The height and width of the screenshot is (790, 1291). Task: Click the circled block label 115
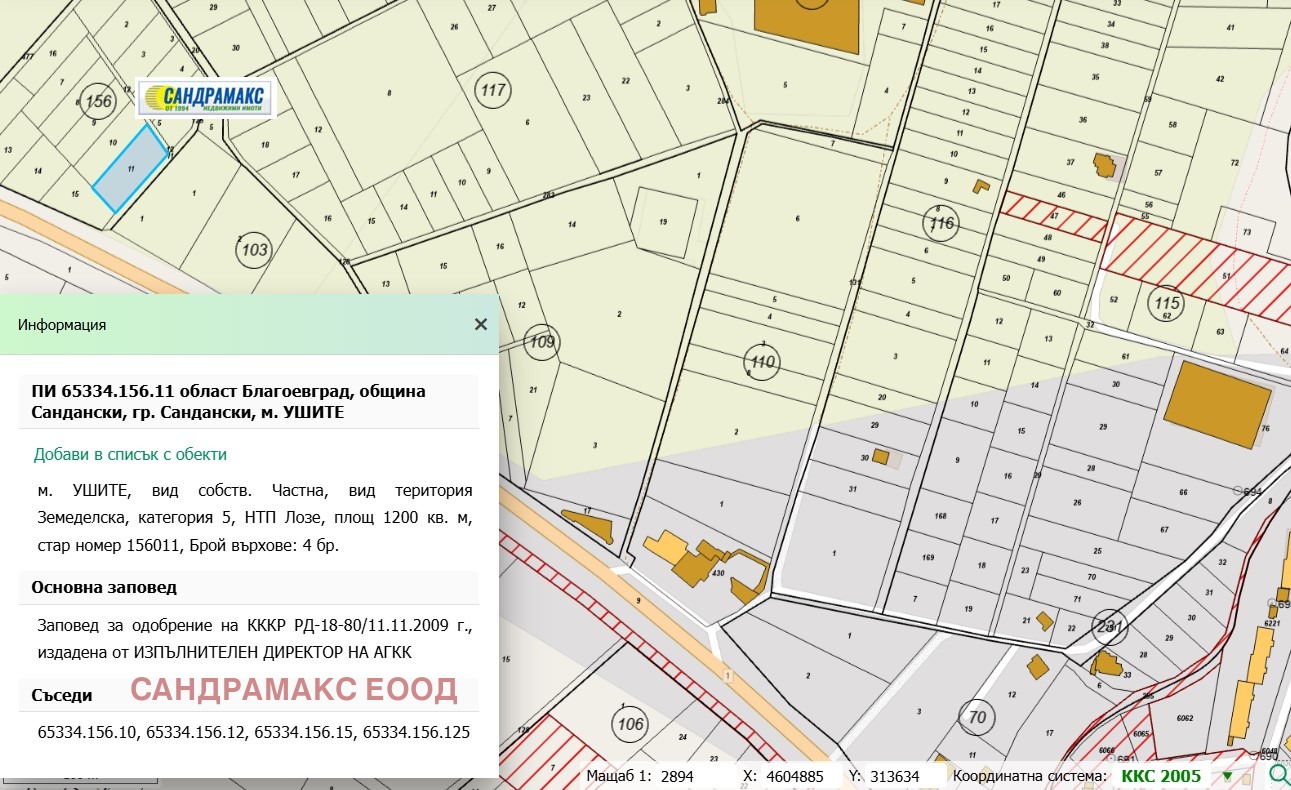[1167, 303]
